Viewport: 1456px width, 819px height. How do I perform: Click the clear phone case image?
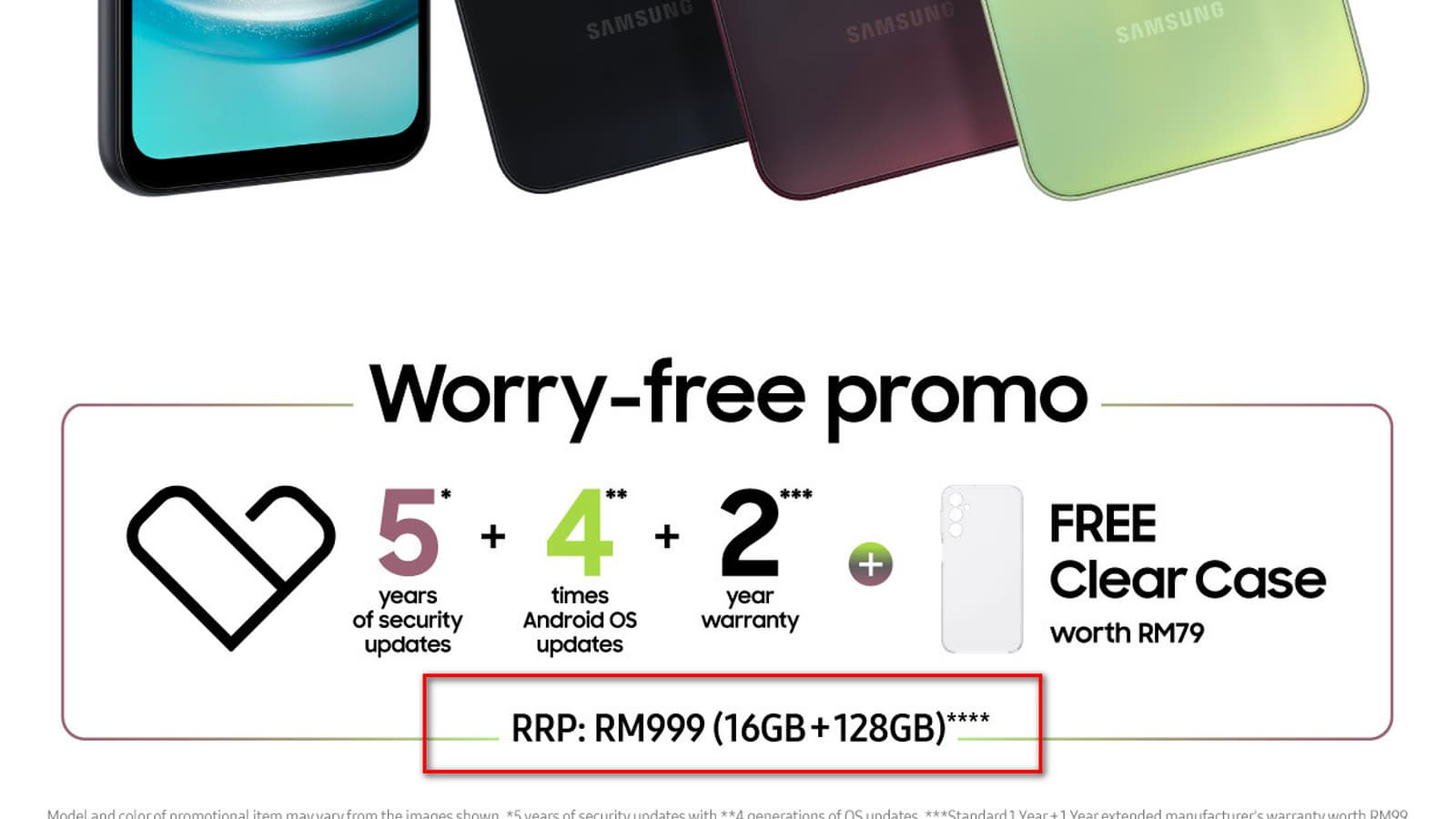pos(982,569)
